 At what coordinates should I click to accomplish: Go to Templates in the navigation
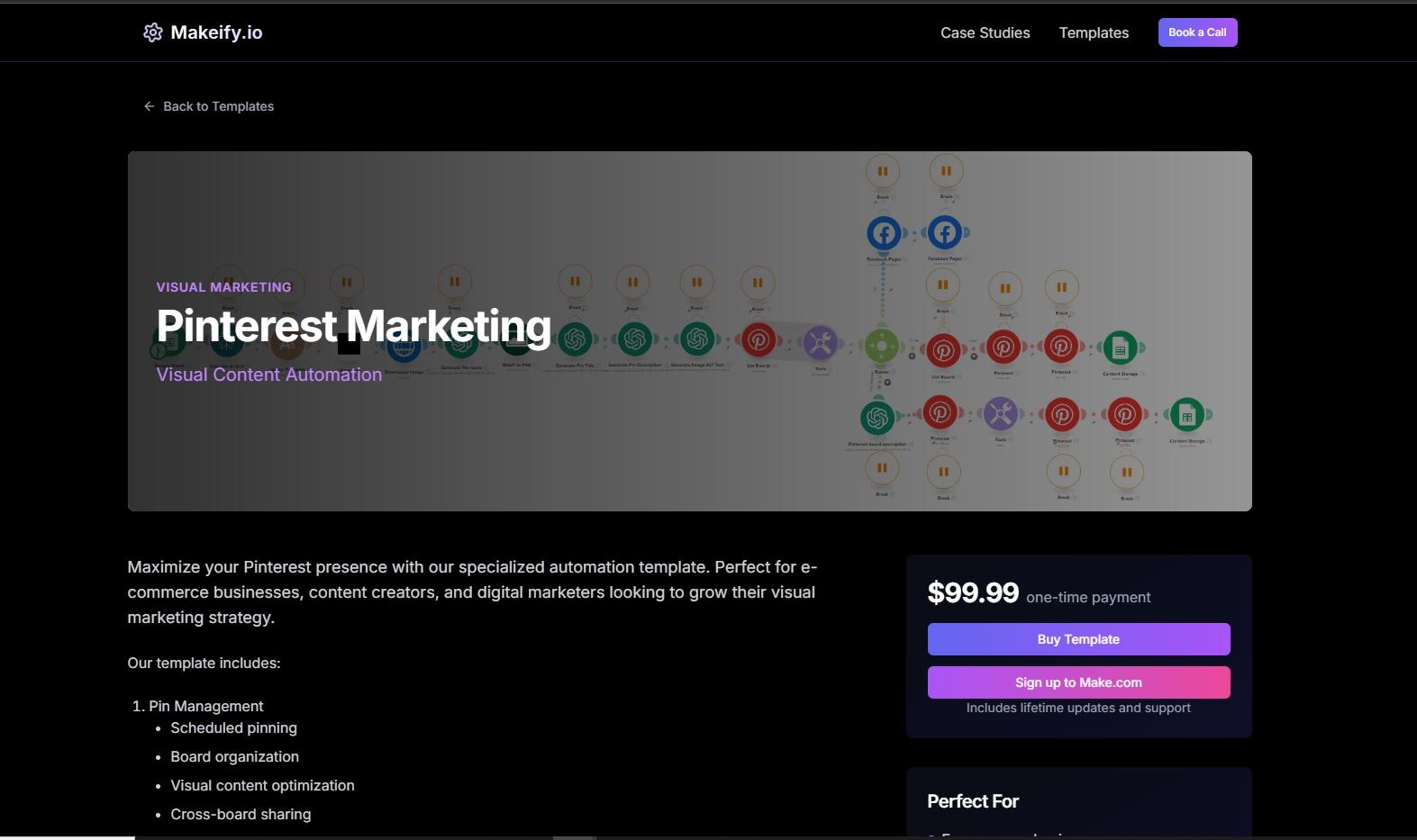tap(1094, 32)
